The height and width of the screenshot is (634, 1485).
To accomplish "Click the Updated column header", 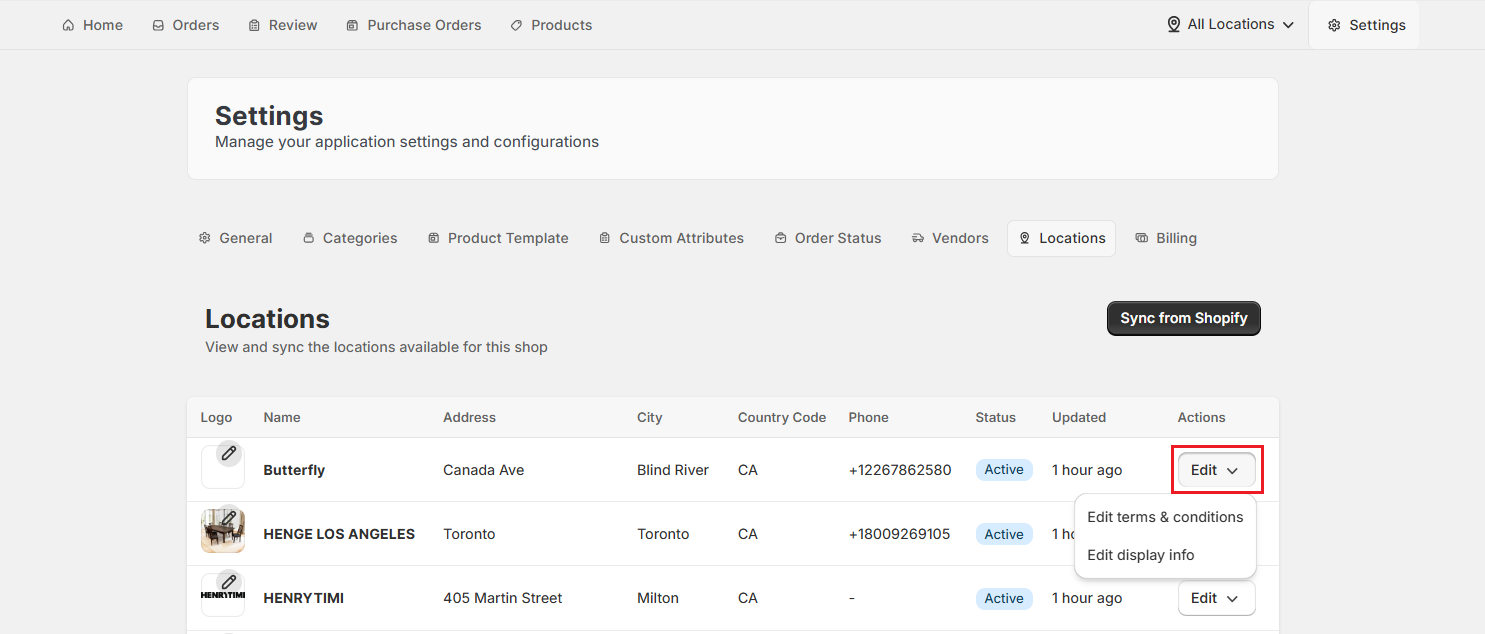I will click(x=1079, y=417).
